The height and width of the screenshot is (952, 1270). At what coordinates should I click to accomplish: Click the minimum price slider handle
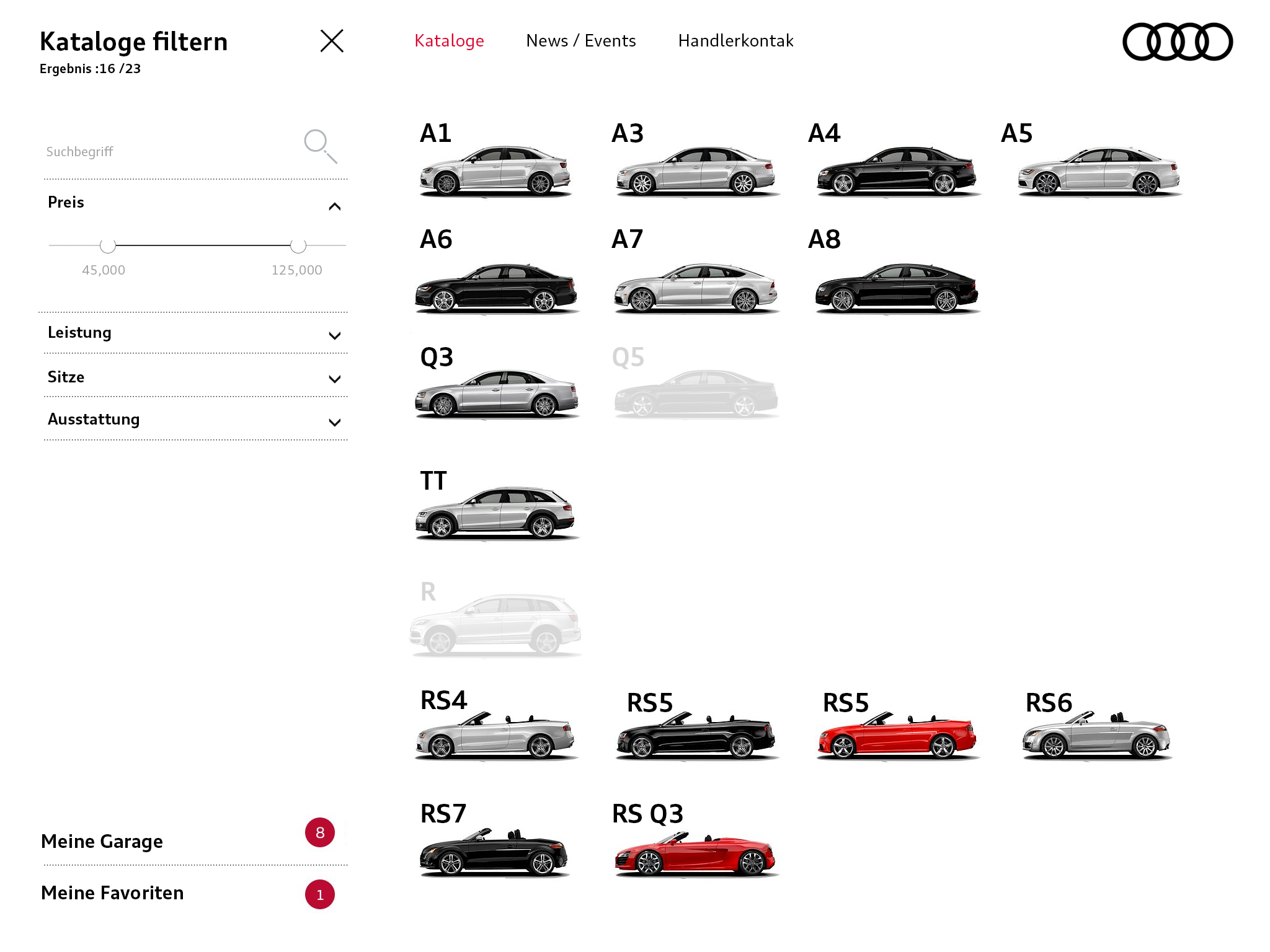click(108, 245)
